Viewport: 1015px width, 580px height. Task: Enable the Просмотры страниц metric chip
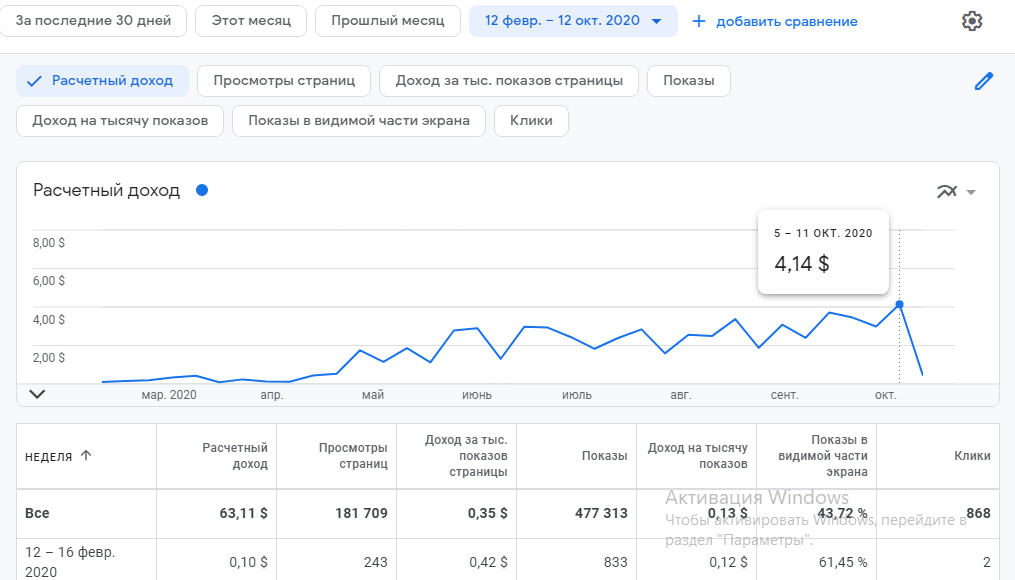284,81
